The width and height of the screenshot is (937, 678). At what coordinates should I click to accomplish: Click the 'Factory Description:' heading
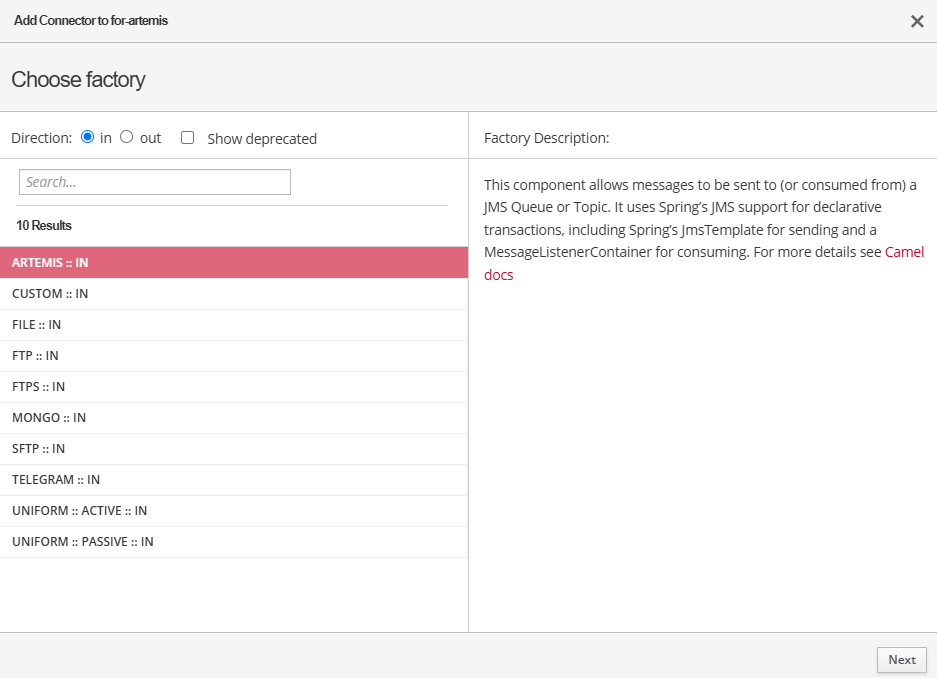pyautogui.click(x=546, y=138)
